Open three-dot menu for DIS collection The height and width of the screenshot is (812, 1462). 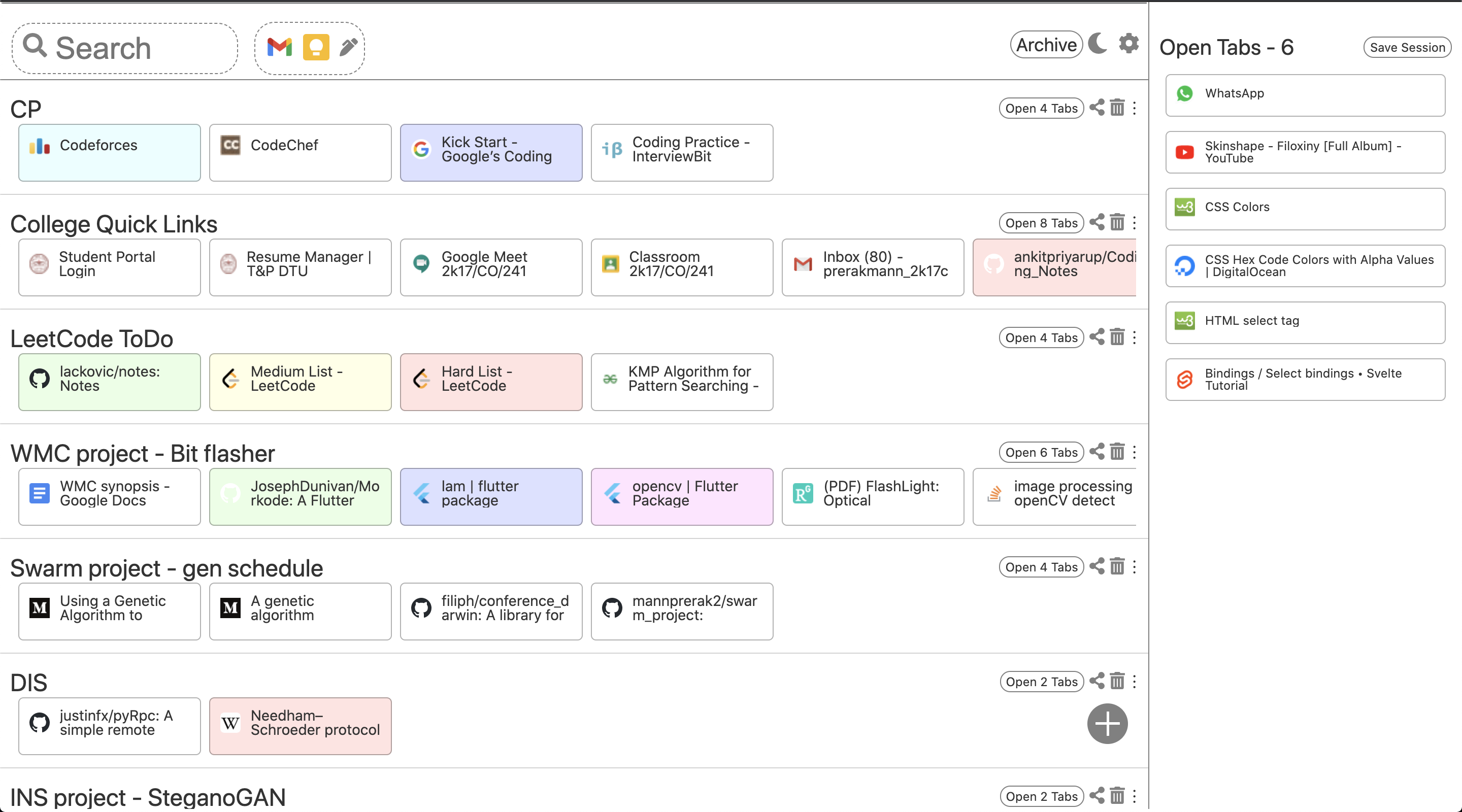tap(1135, 681)
